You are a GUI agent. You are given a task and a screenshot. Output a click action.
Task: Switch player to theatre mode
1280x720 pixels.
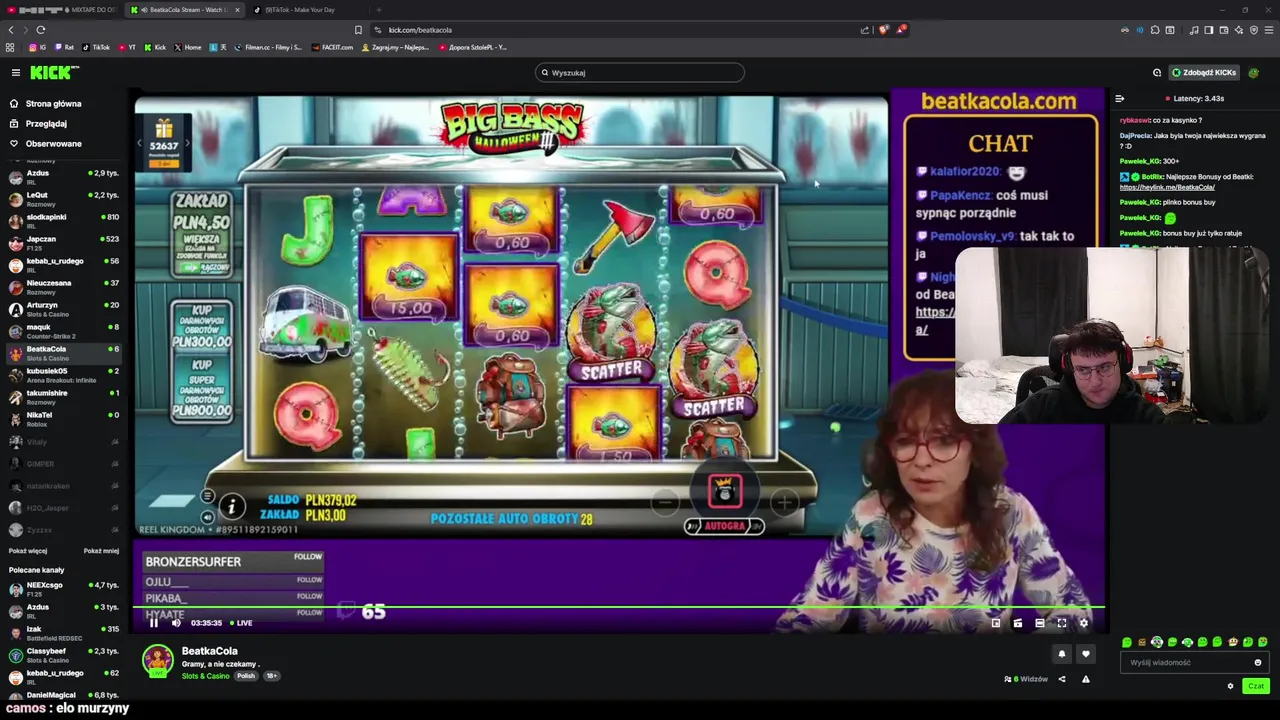point(1040,623)
